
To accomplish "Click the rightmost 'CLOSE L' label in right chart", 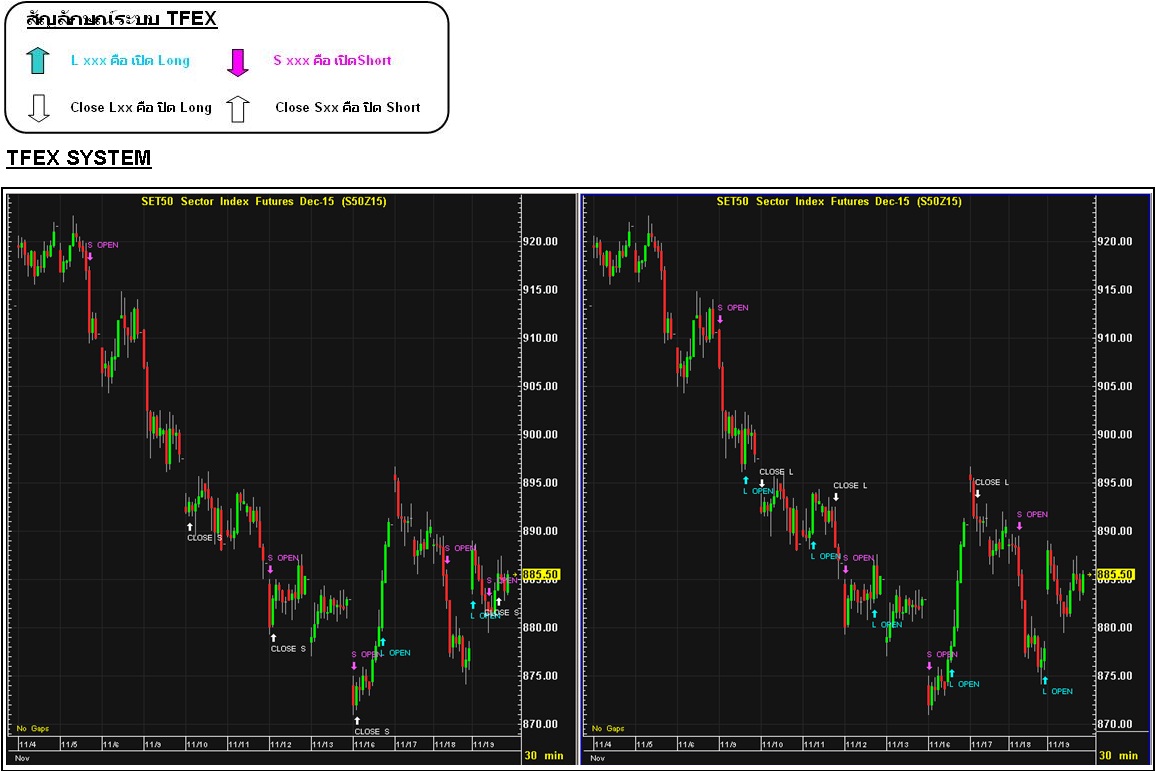I will [992, 482].
